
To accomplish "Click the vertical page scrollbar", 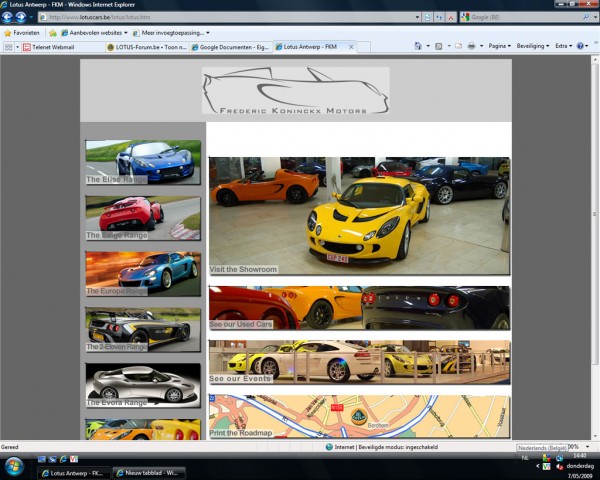I will coord(595,214).
